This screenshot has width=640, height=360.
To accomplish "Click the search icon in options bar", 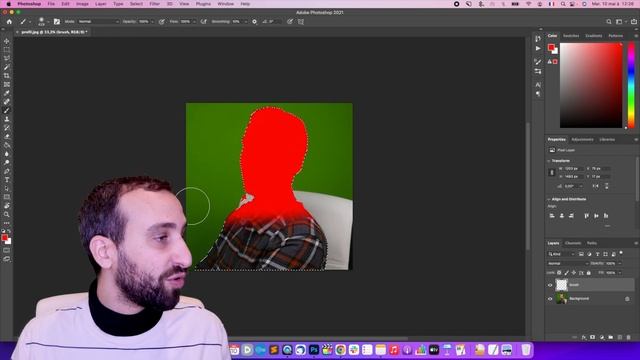I will click(x=609, y=22).
